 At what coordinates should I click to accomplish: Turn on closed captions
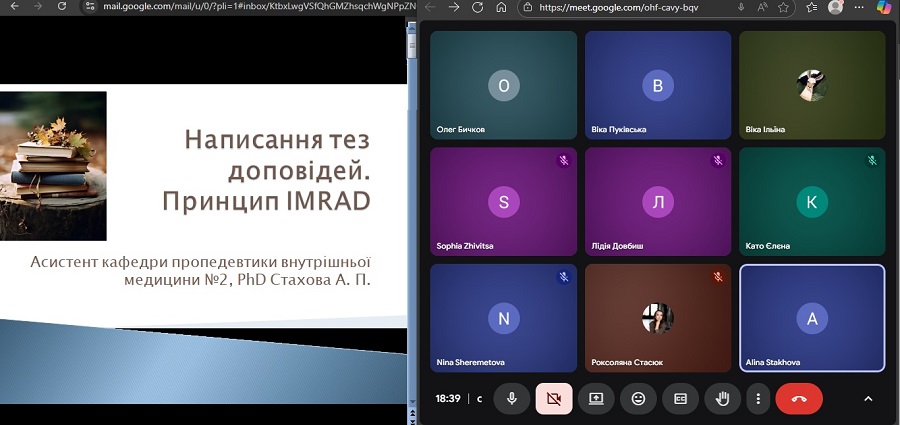click(680, 398)
